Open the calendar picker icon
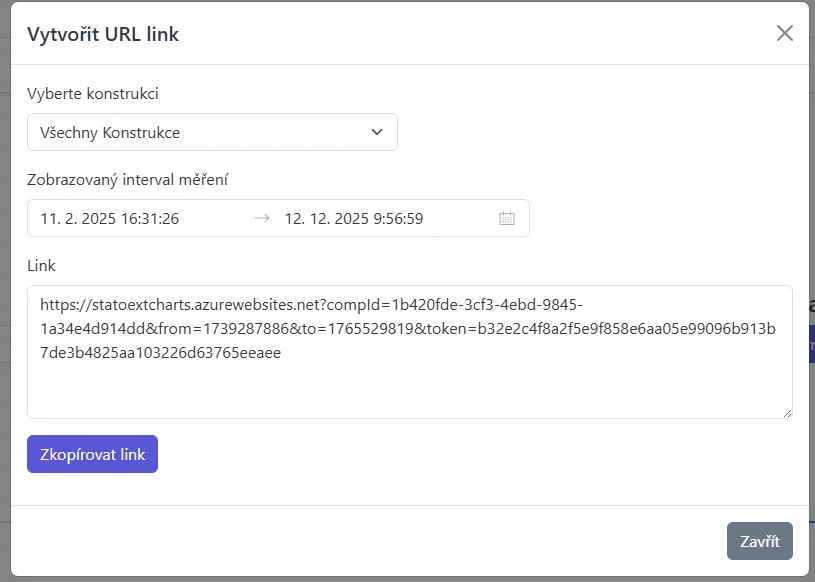 point(507,218)
